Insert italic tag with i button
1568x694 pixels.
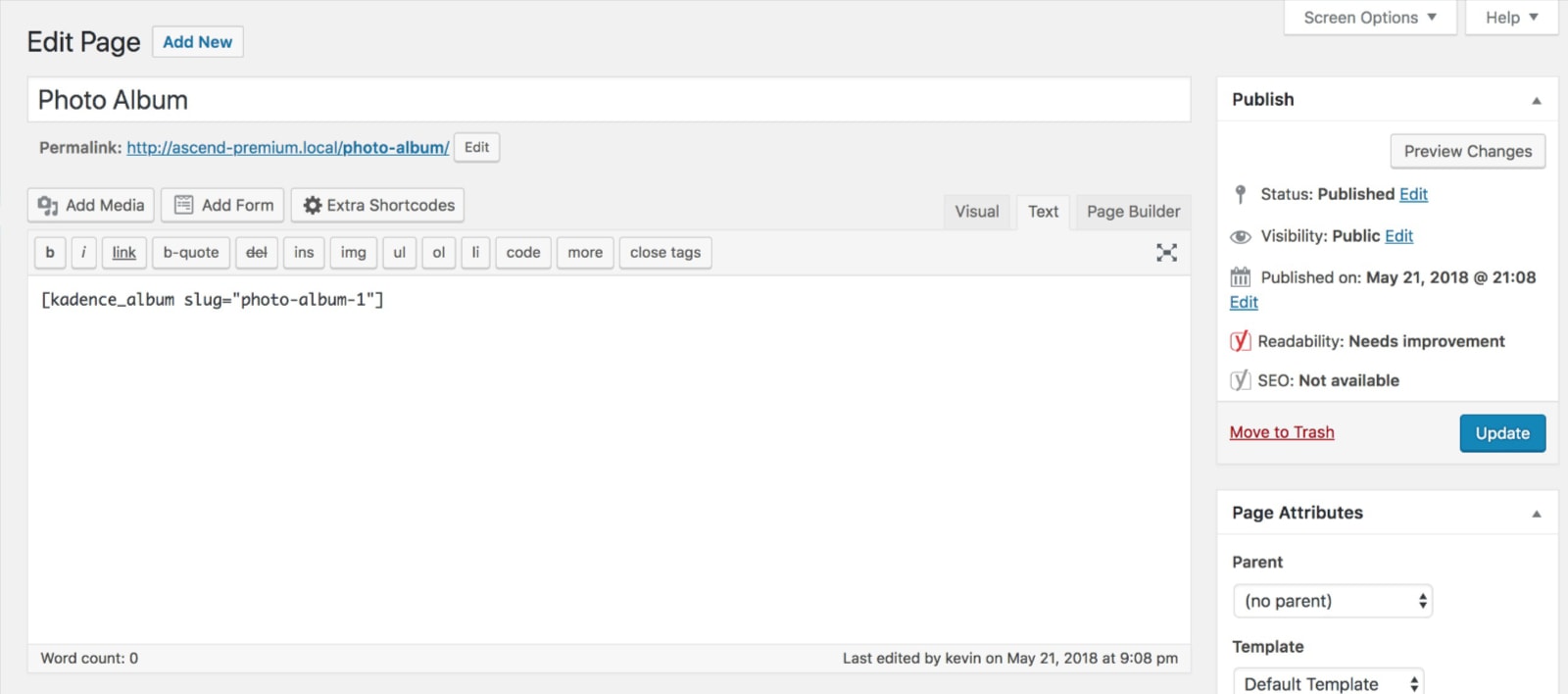tap(83, 253)
